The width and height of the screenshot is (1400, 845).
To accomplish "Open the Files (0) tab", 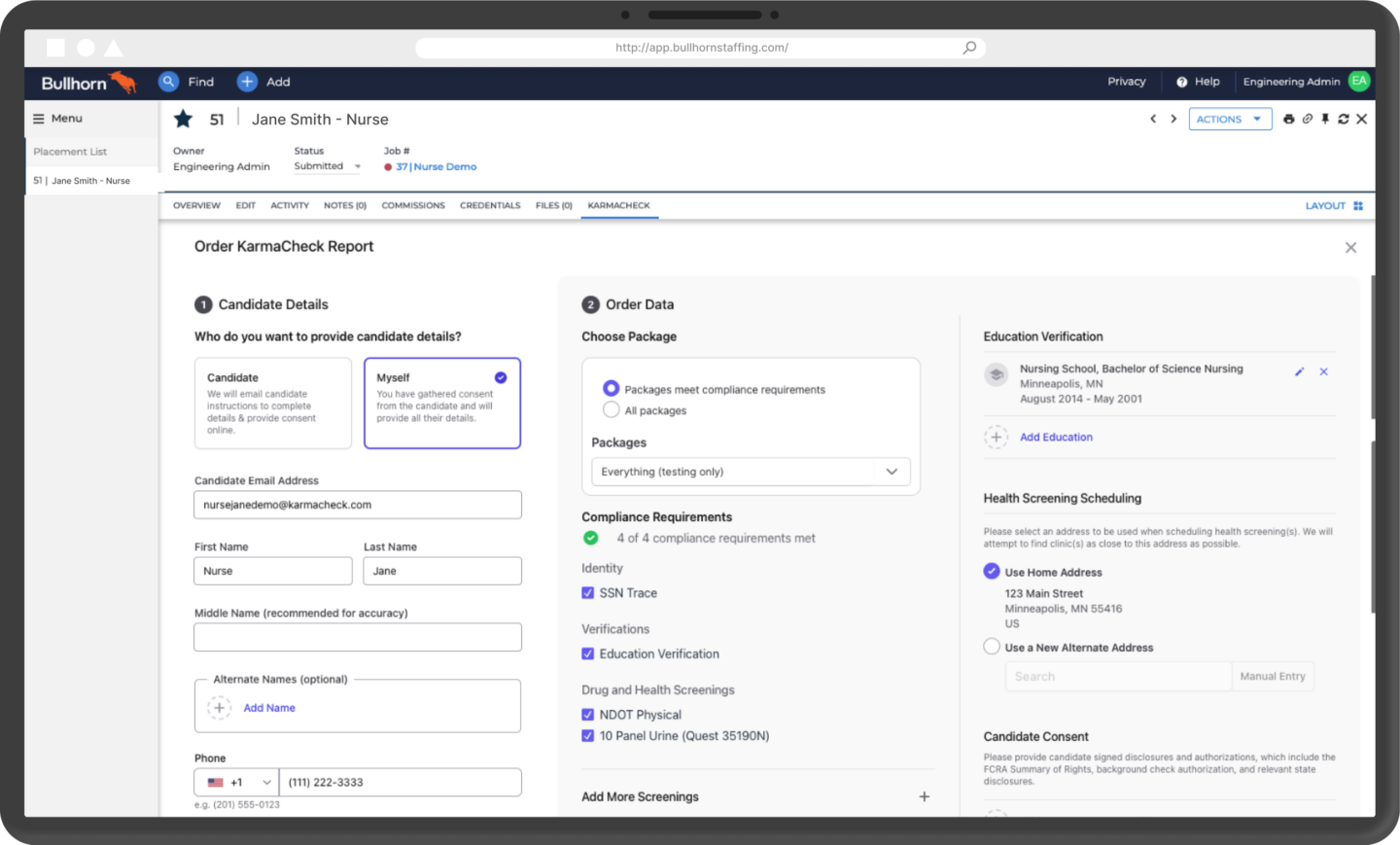I will (554, 206).
